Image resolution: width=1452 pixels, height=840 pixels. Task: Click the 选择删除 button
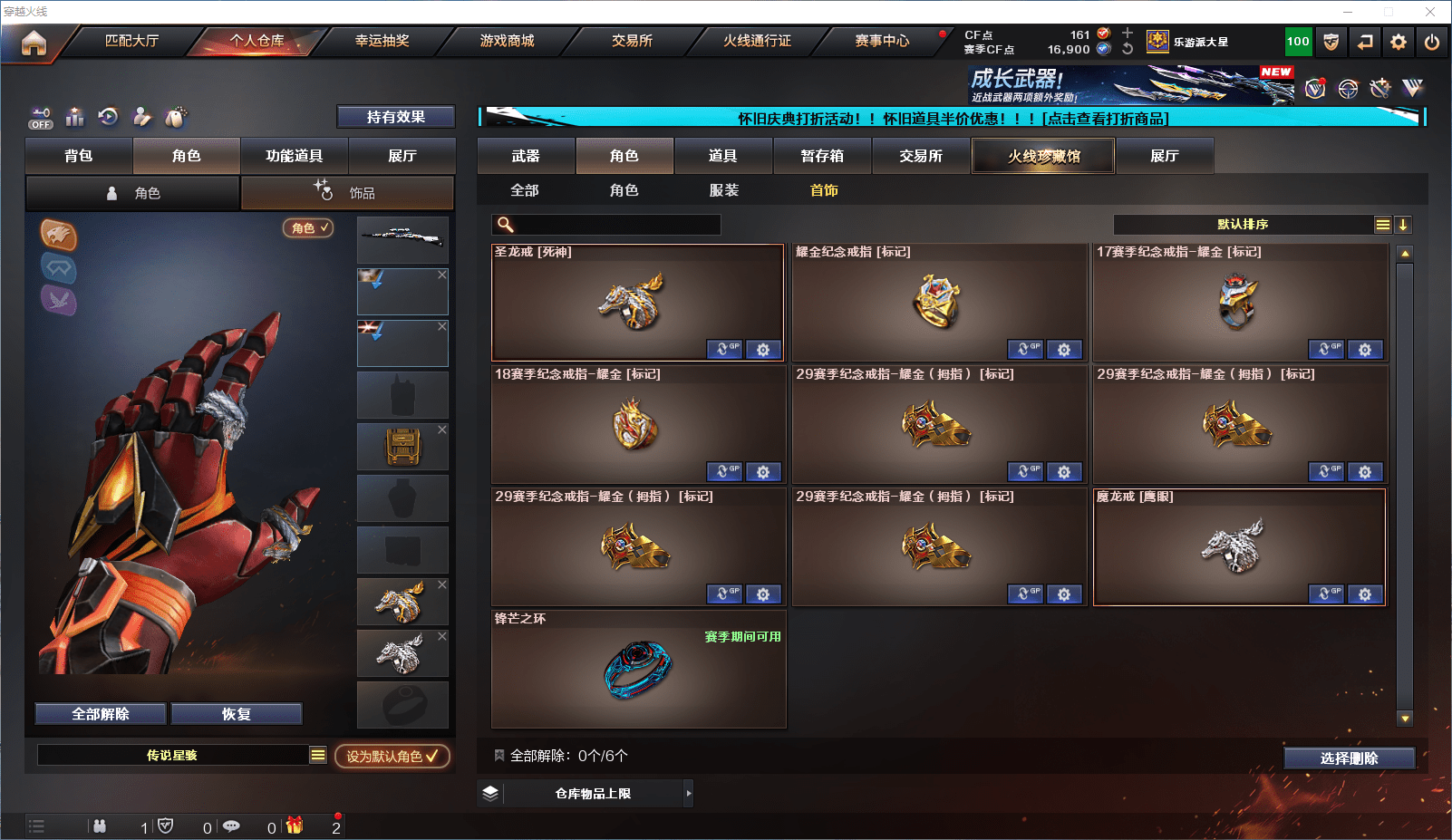click(x=1349, y=758)
